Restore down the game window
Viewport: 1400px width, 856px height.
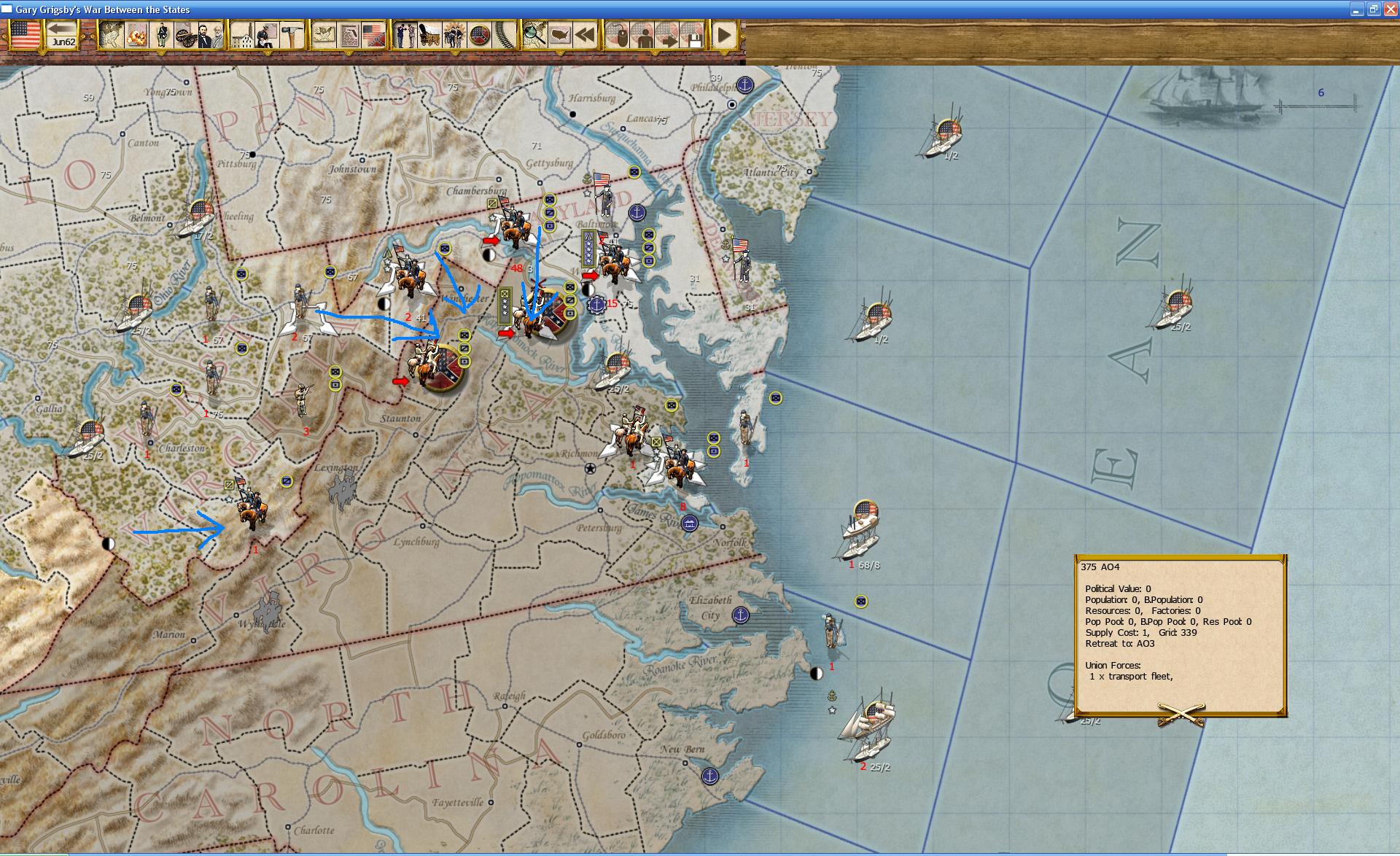pyautogui.click(x=1373, y=9)
